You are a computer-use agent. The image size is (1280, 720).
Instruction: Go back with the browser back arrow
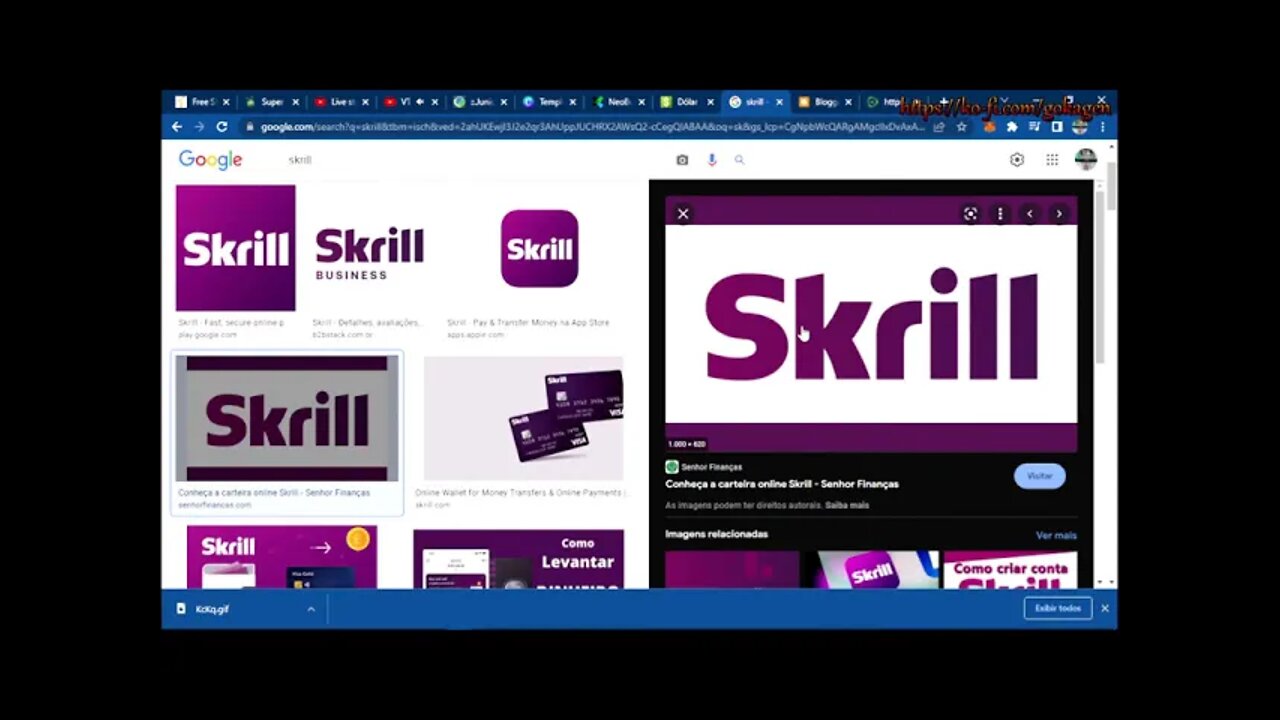click(177, 127)
